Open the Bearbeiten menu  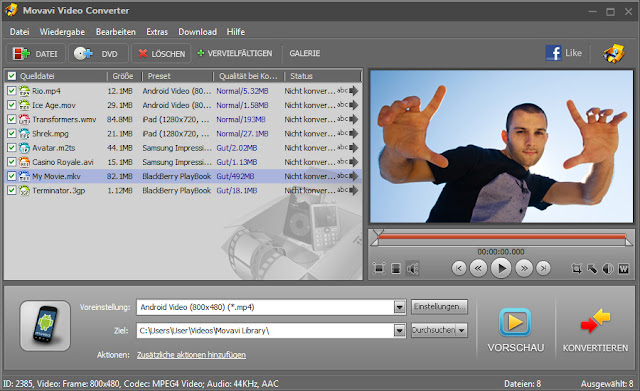click(x=116, y=32)
